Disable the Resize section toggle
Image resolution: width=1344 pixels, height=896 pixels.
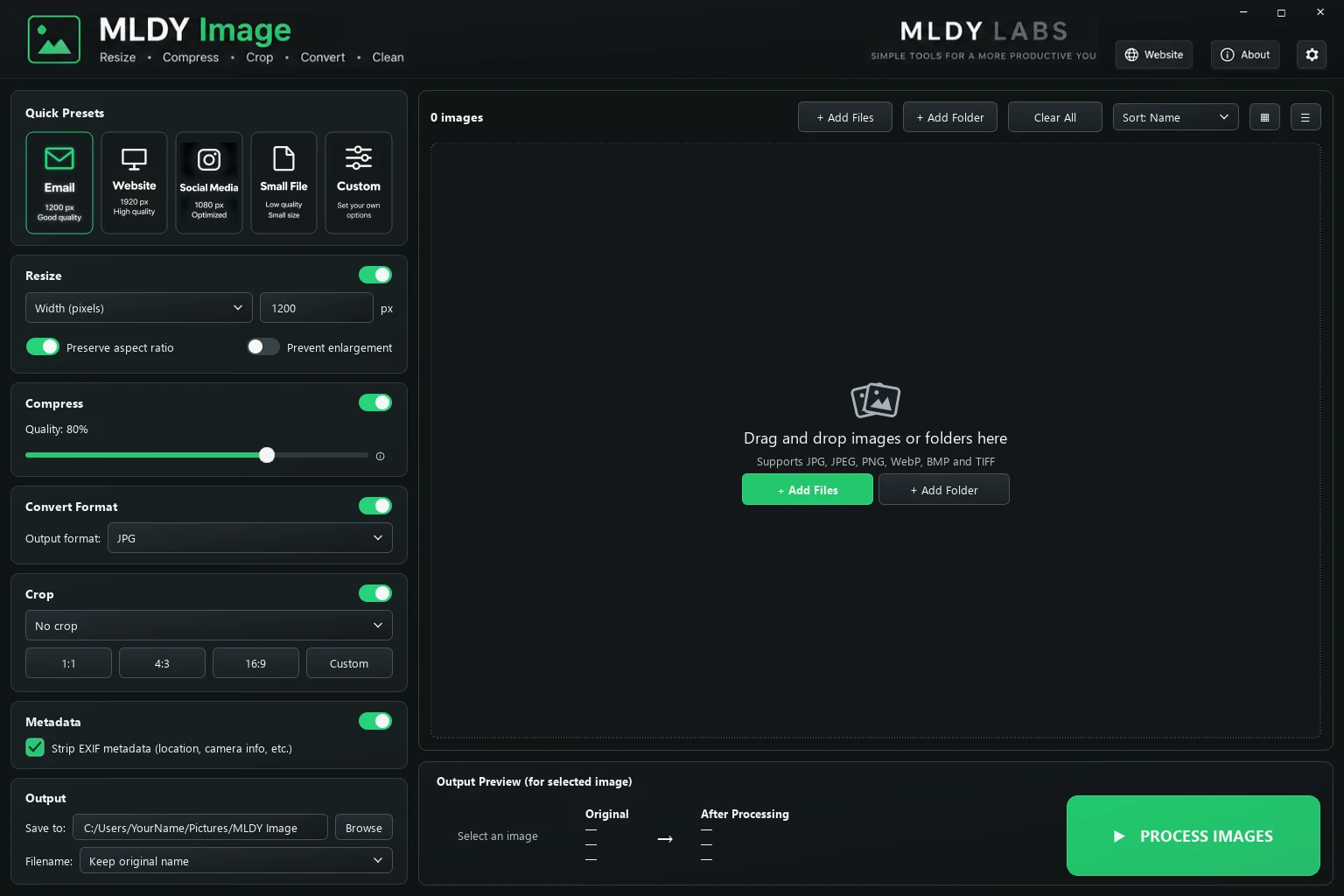[x=375, y=275]
